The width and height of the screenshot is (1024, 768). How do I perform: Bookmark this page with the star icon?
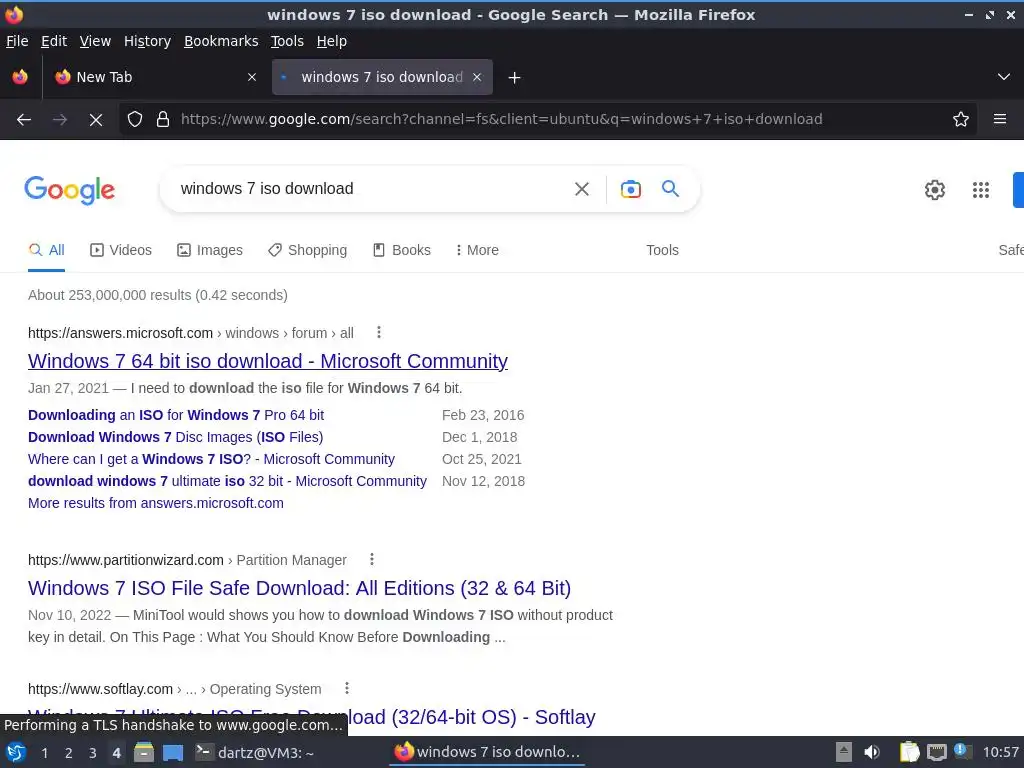961,120
